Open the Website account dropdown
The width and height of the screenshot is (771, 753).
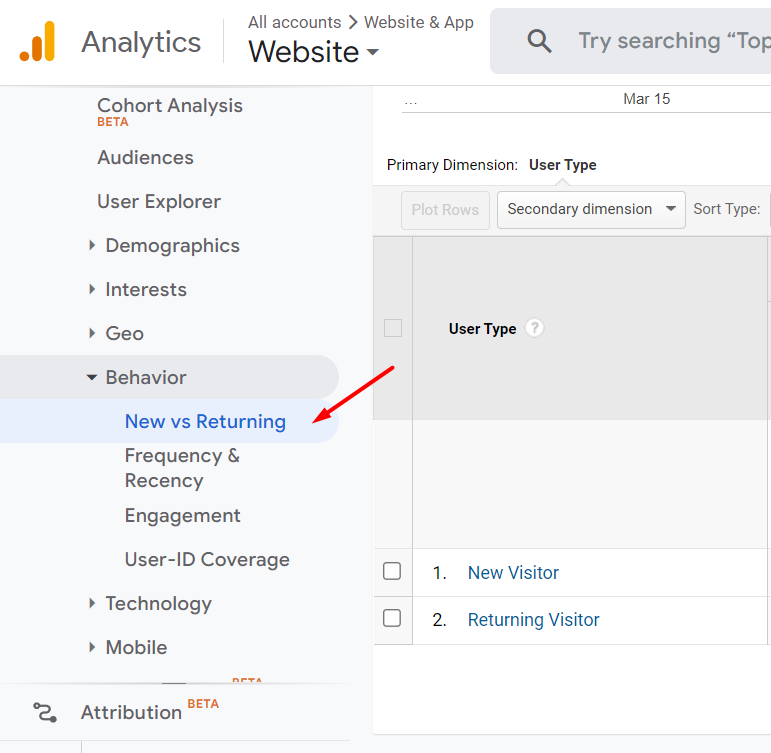point(313,51)
